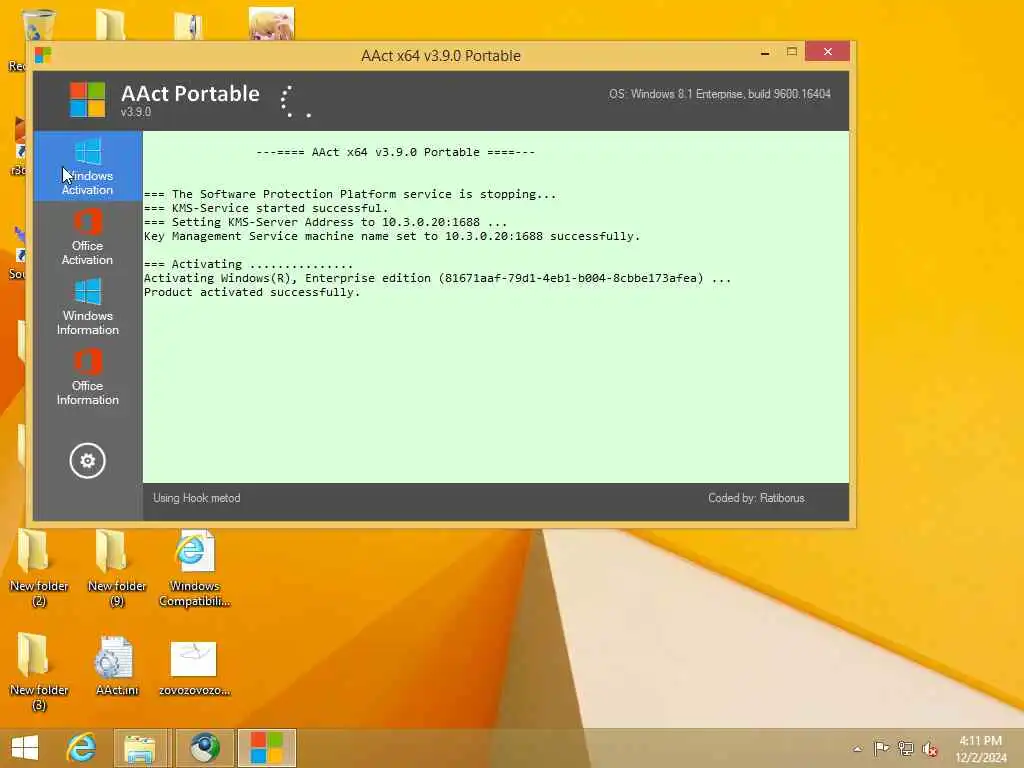Select the anime picture desktop icon
This screenshot has width=1024, height=768.
click(272, 25)
